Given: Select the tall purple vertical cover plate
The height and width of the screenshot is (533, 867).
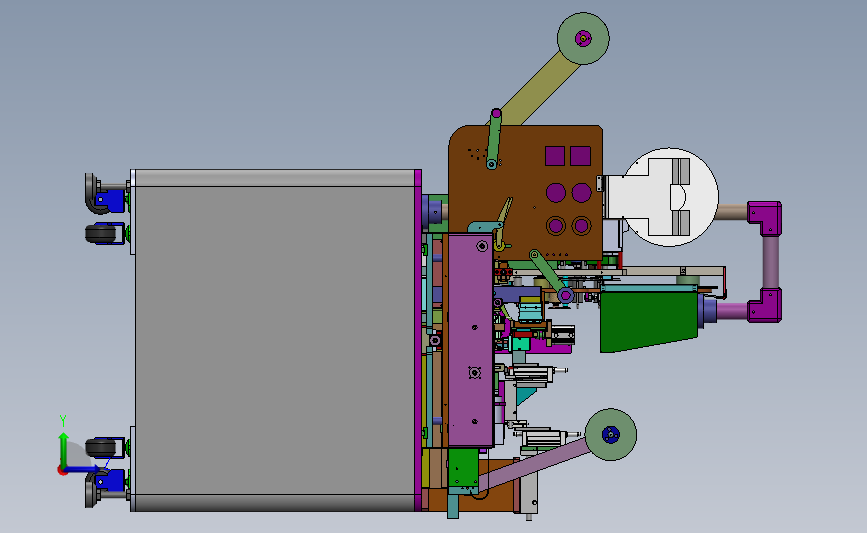Looking at the screenshot, I should pos(470,340).
